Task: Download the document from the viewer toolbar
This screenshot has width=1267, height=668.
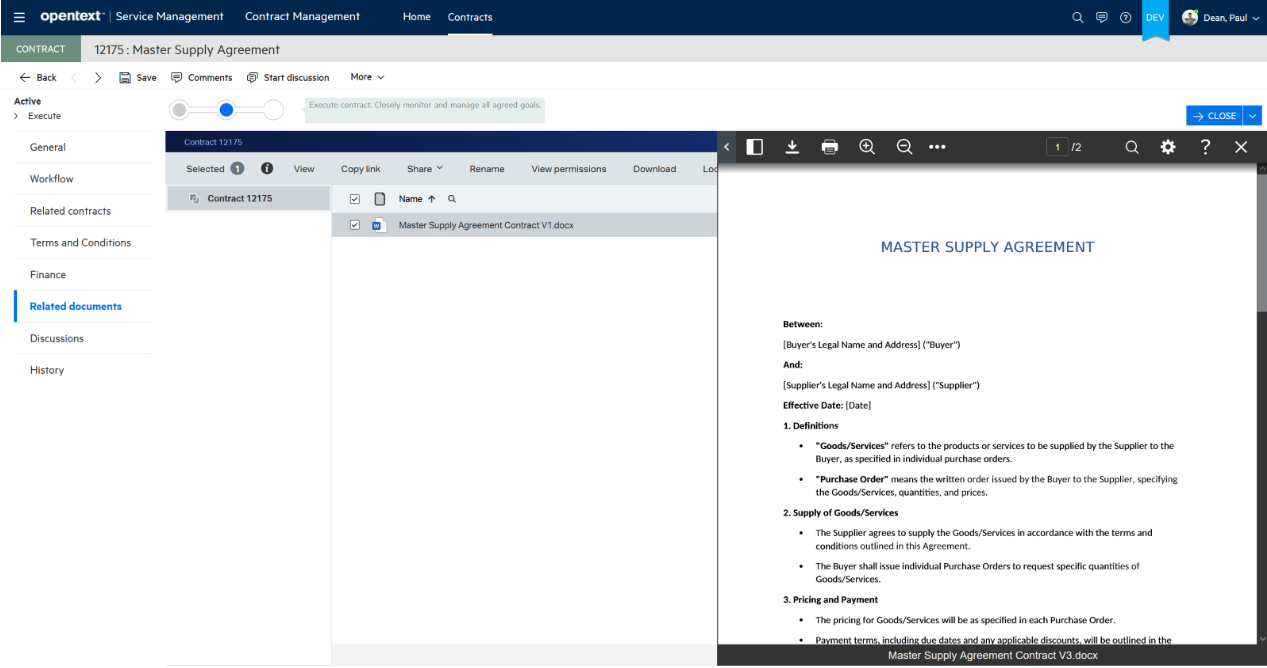Action: pos(791,147)
